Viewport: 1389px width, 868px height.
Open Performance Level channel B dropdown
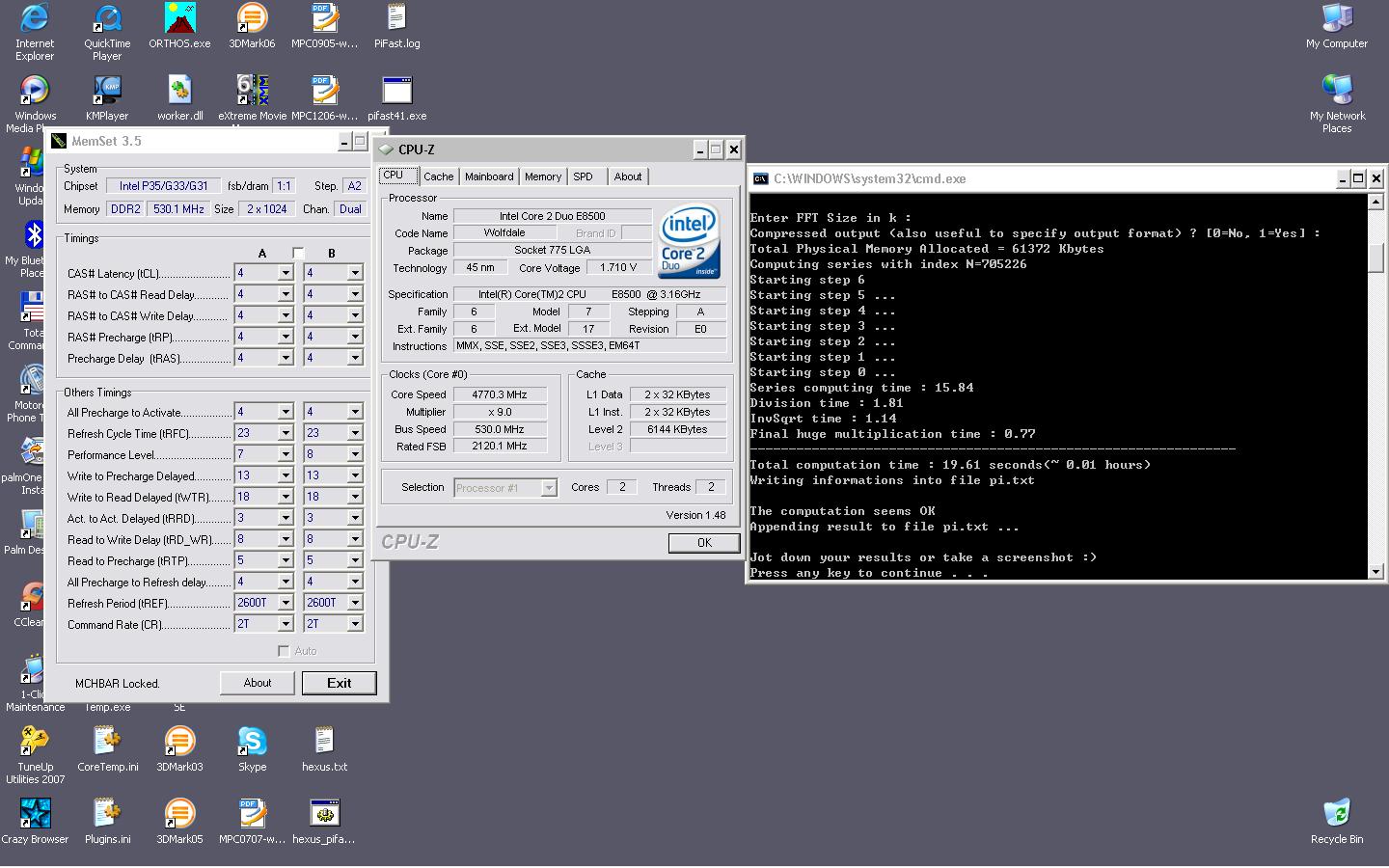pyautogui.click(x=355, y=454)
